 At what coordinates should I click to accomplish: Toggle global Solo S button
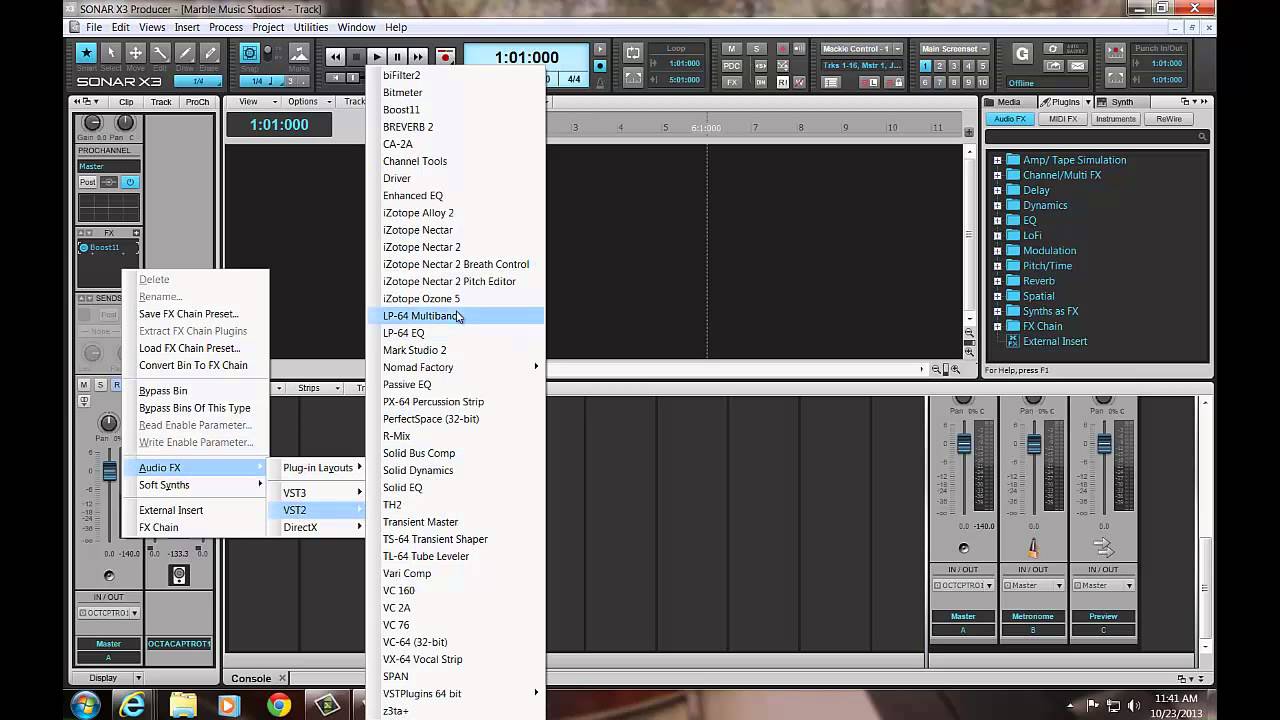pos(756,49)
